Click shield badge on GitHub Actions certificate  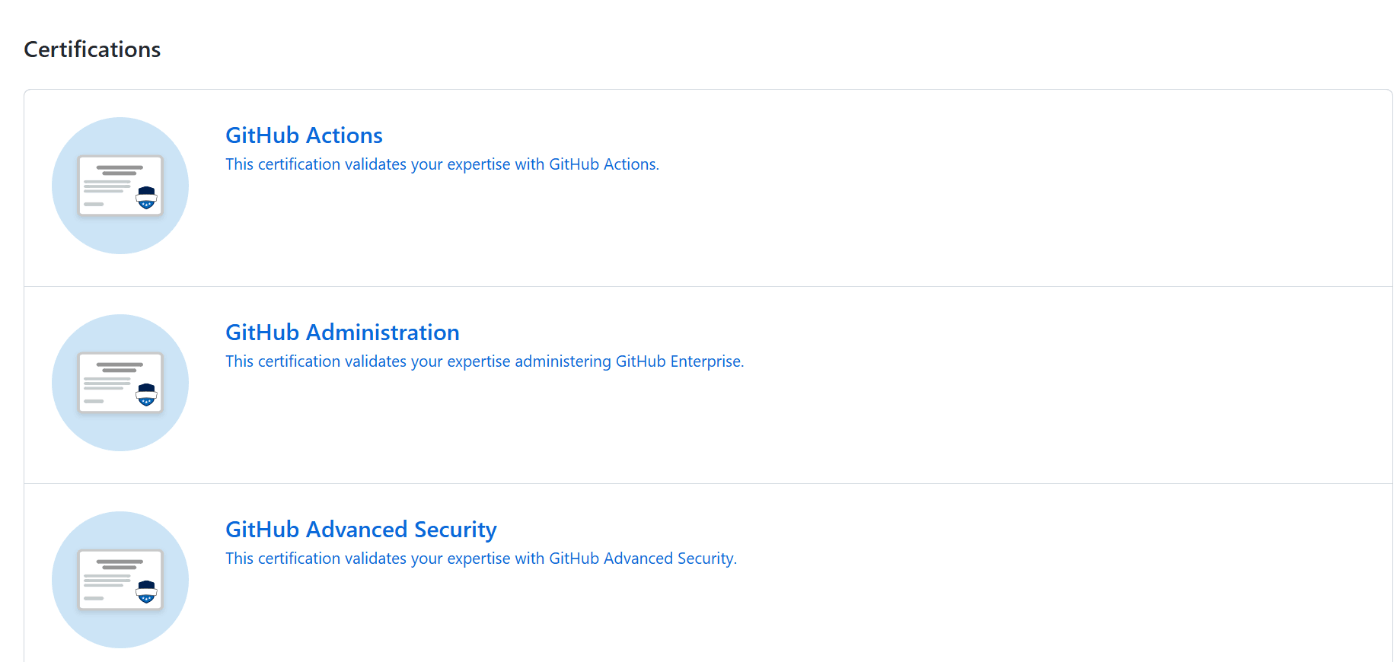[x=147, y=197]
